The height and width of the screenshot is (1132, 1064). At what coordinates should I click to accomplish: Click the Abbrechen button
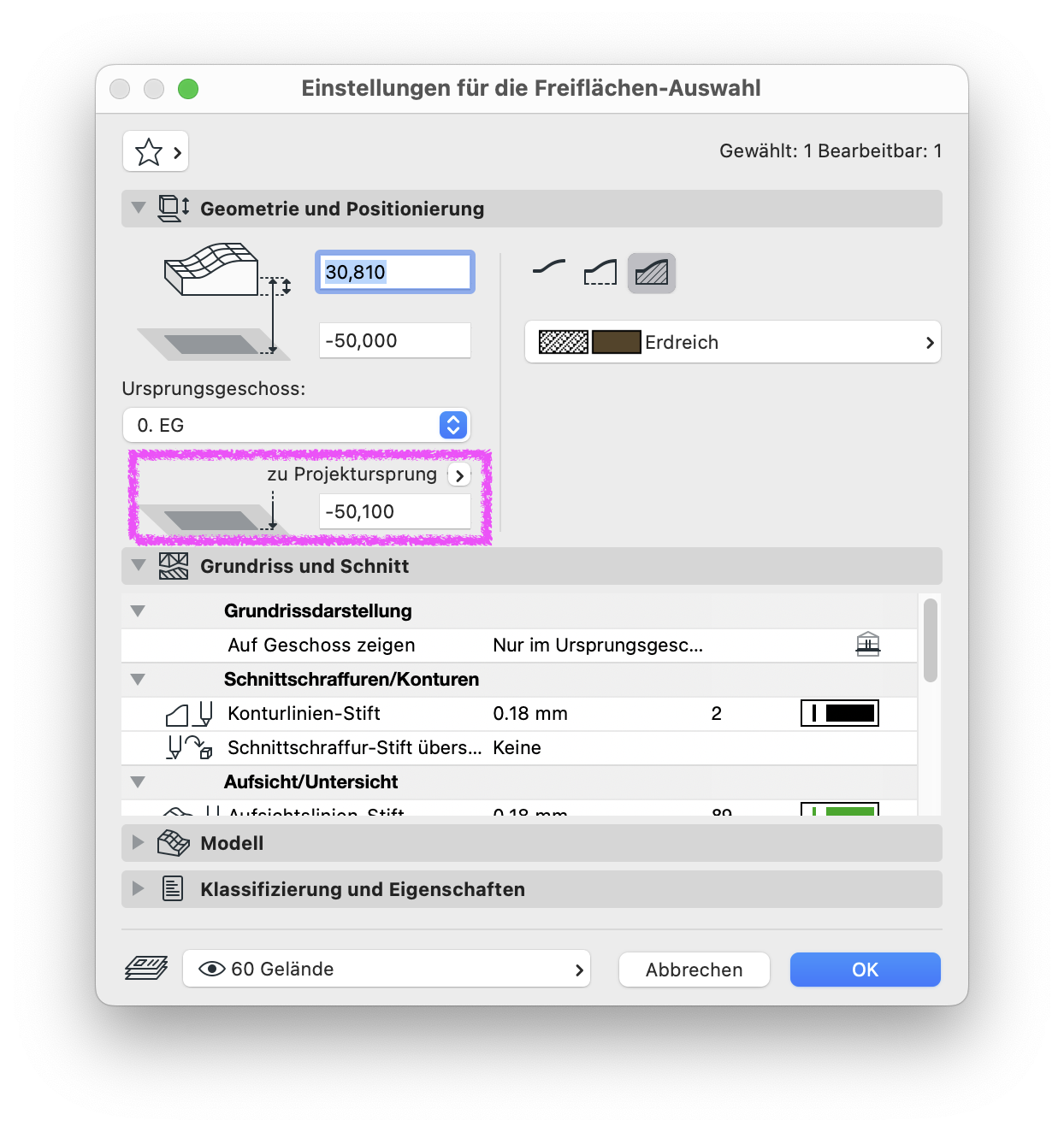tap(695, 970)
